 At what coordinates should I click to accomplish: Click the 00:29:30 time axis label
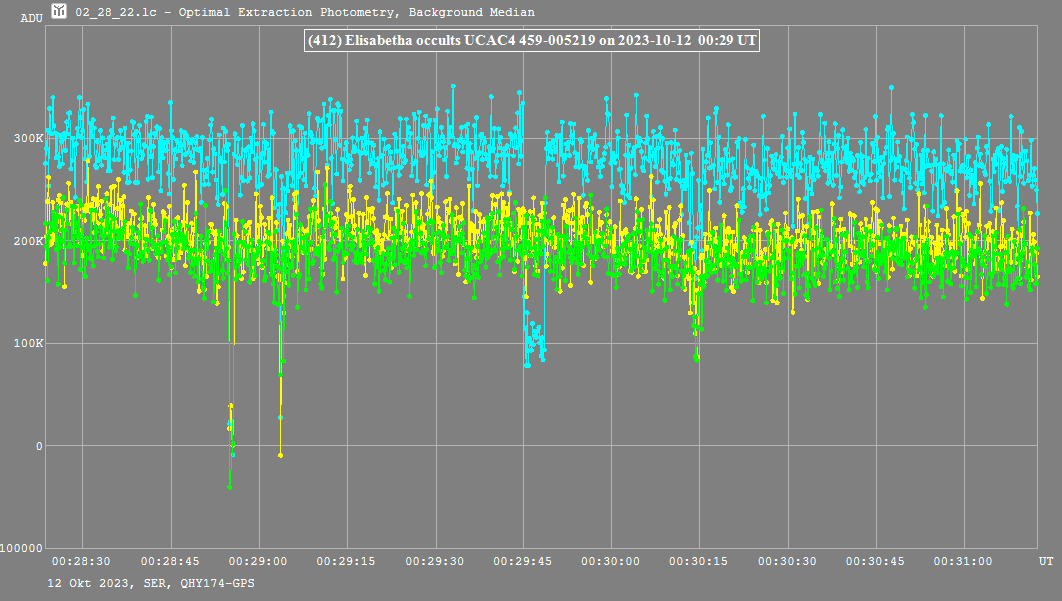click(435, 562)
